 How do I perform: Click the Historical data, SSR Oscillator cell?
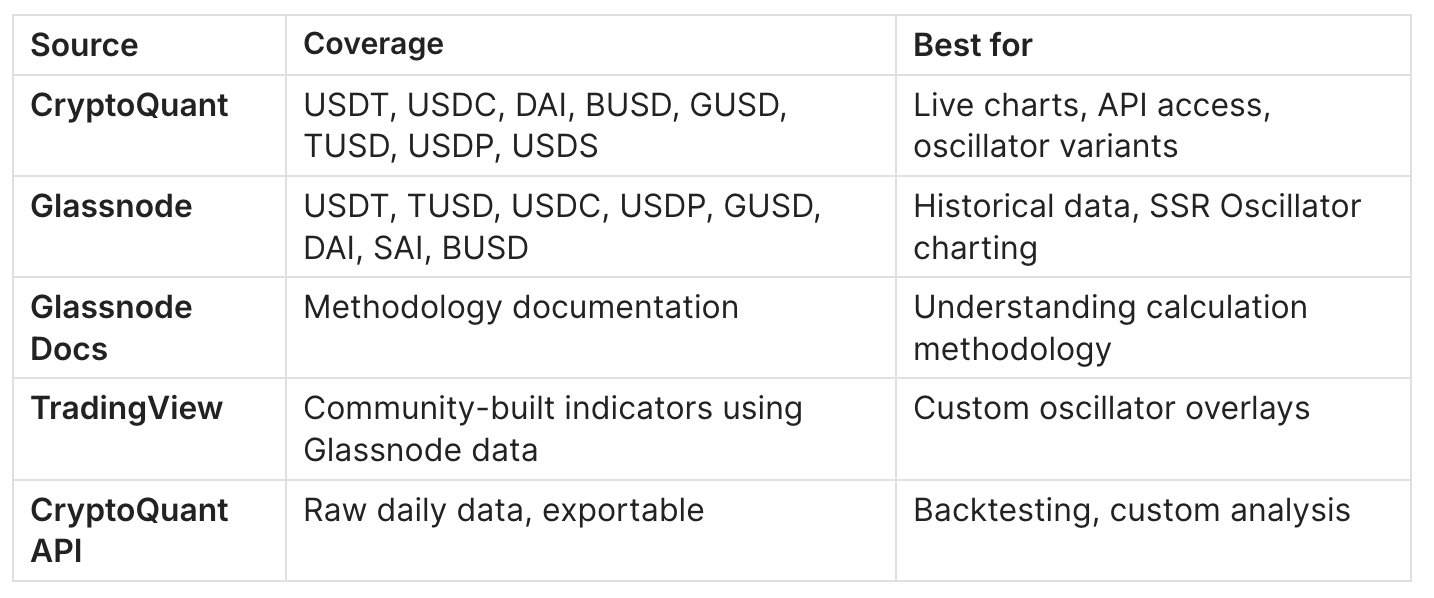tap(1136, 227)
